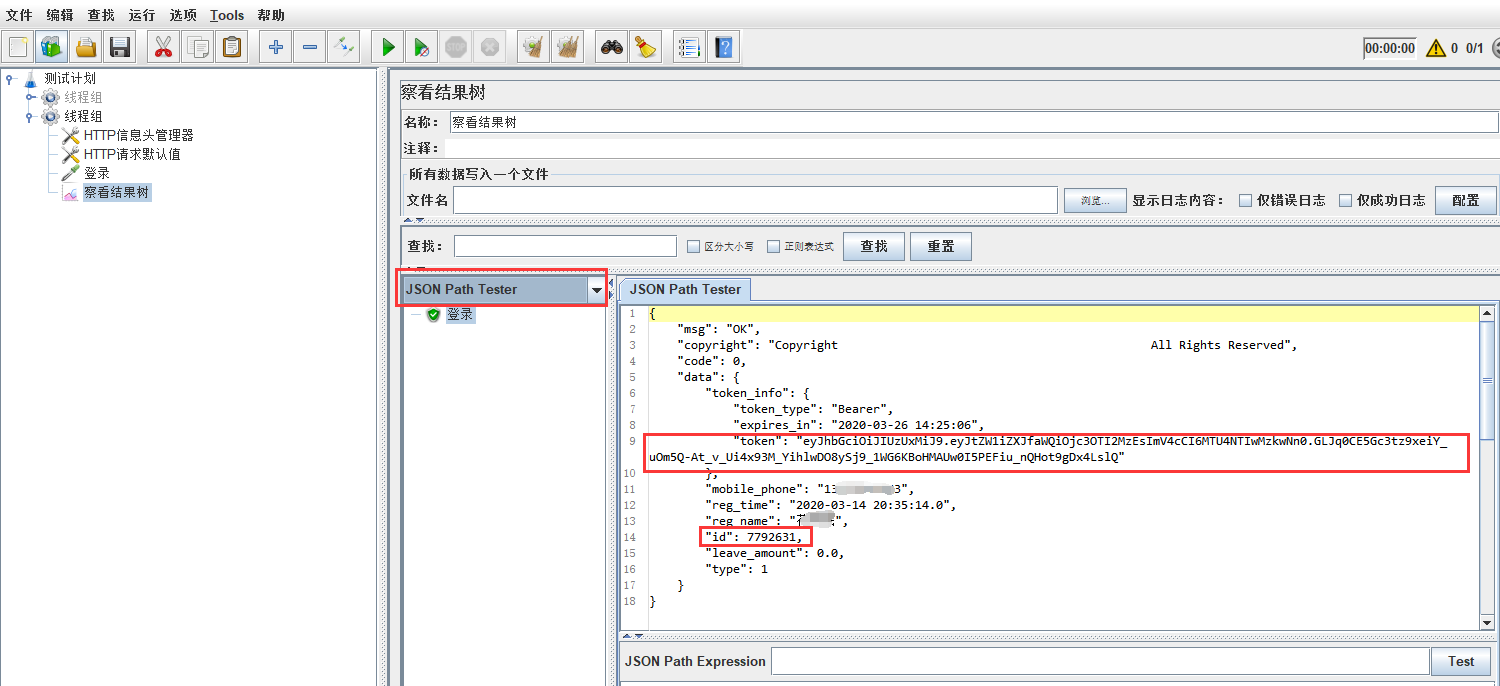Select the 登录 result in results list
Viewport: 1500px width, 686px height.
460,314
